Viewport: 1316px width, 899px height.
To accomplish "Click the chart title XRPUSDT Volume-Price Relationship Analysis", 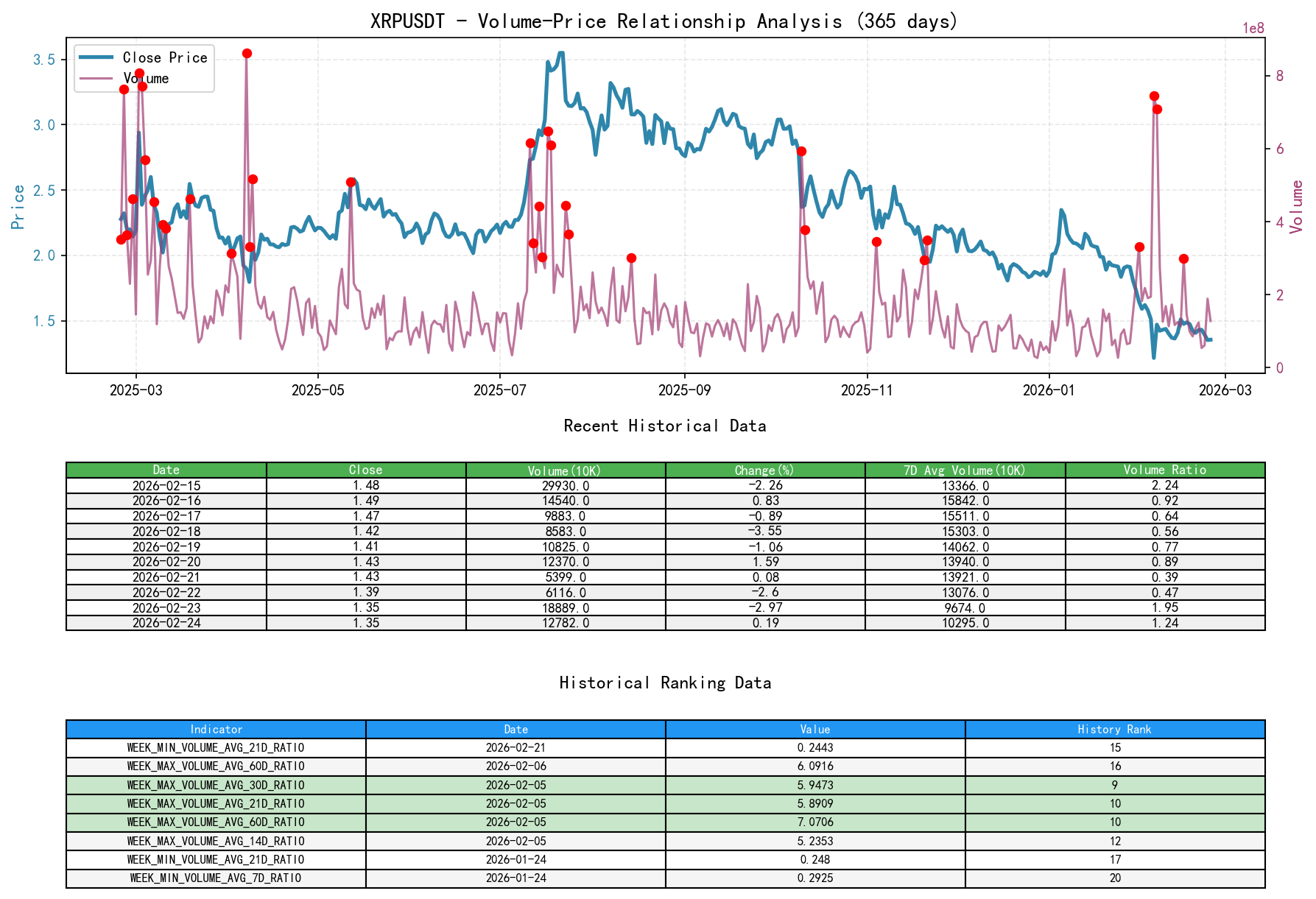I will point(664,21).
